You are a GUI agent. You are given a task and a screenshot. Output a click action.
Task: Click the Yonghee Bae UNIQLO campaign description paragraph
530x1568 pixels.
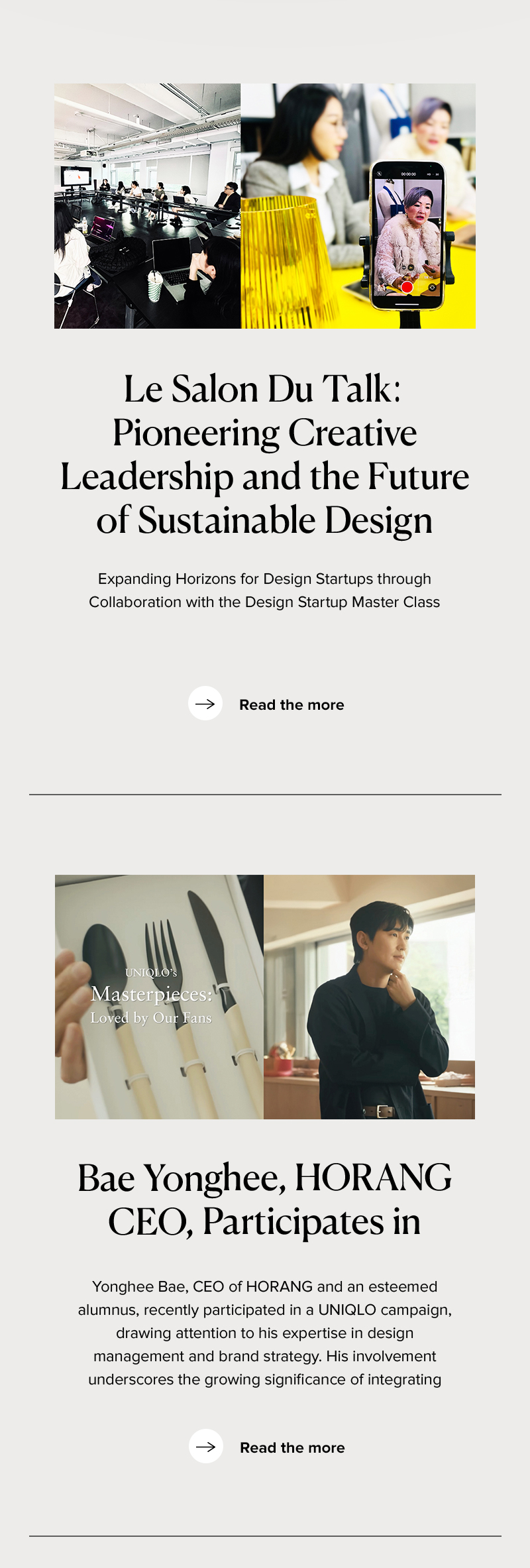tap(265, 1333)
